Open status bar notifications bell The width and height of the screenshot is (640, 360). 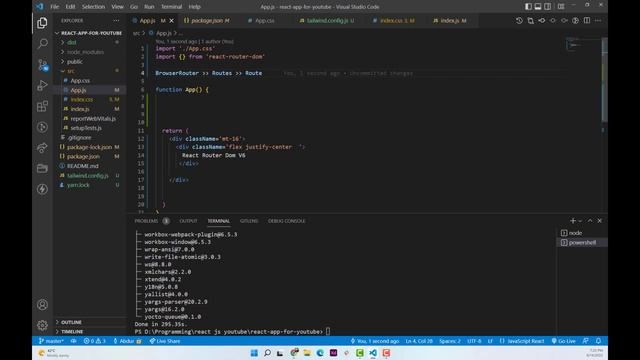click(x=598, y=341)
